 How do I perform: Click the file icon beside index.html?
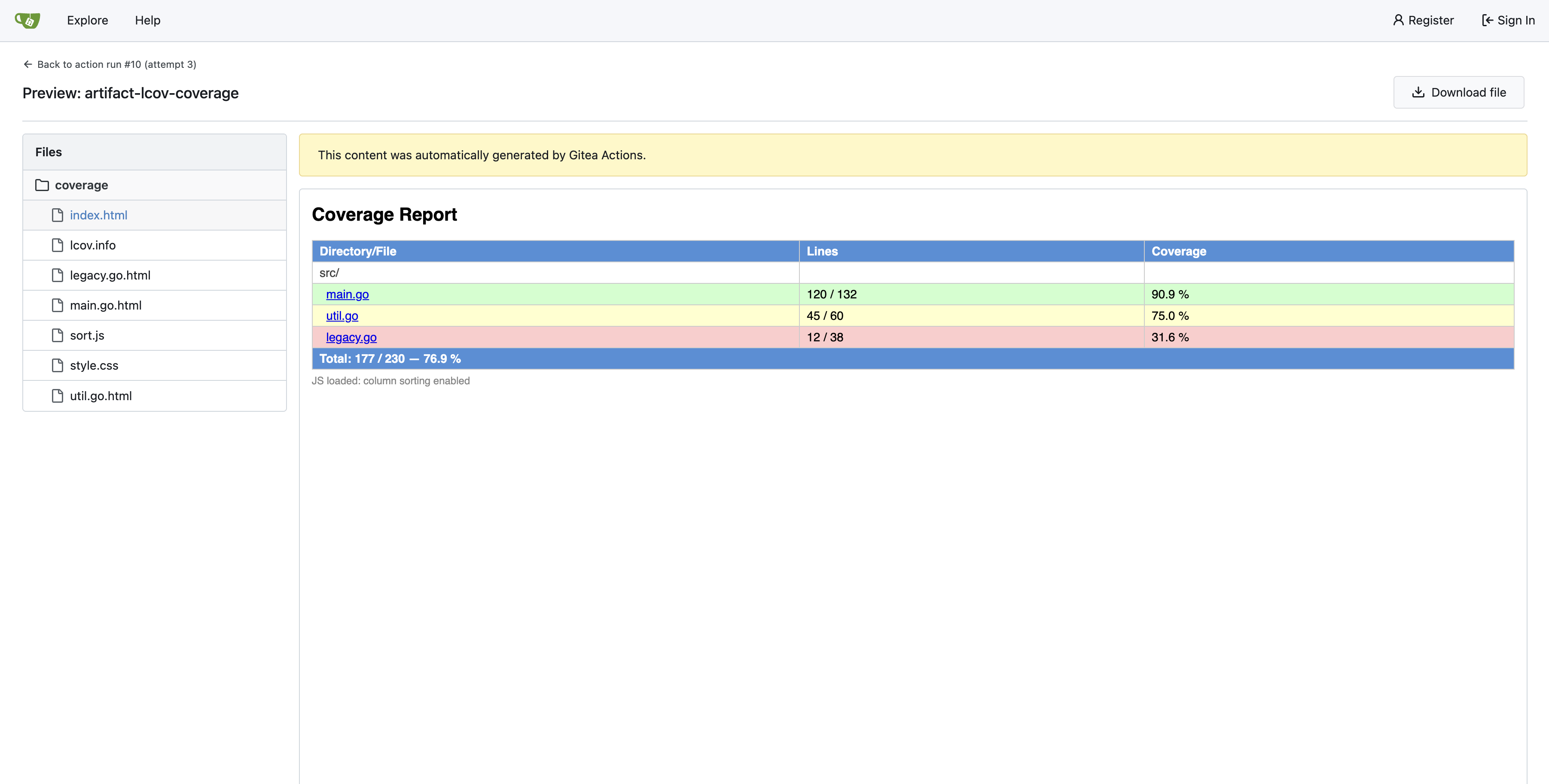(58, 215)
